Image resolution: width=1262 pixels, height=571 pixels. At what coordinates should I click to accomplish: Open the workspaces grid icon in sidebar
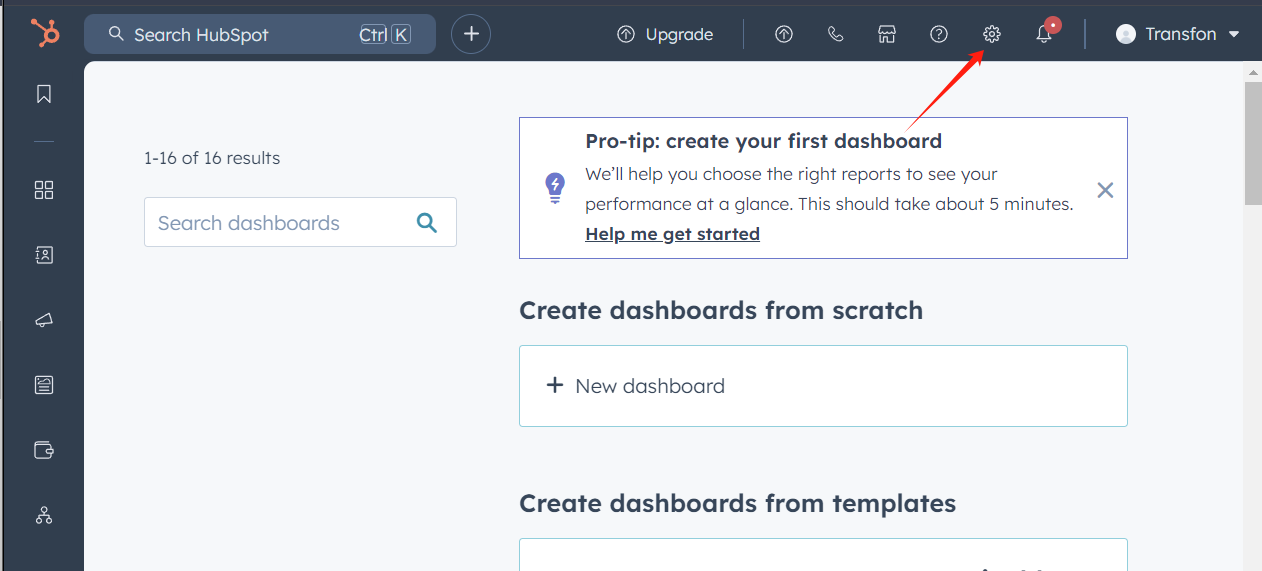(x=44, y=190)
